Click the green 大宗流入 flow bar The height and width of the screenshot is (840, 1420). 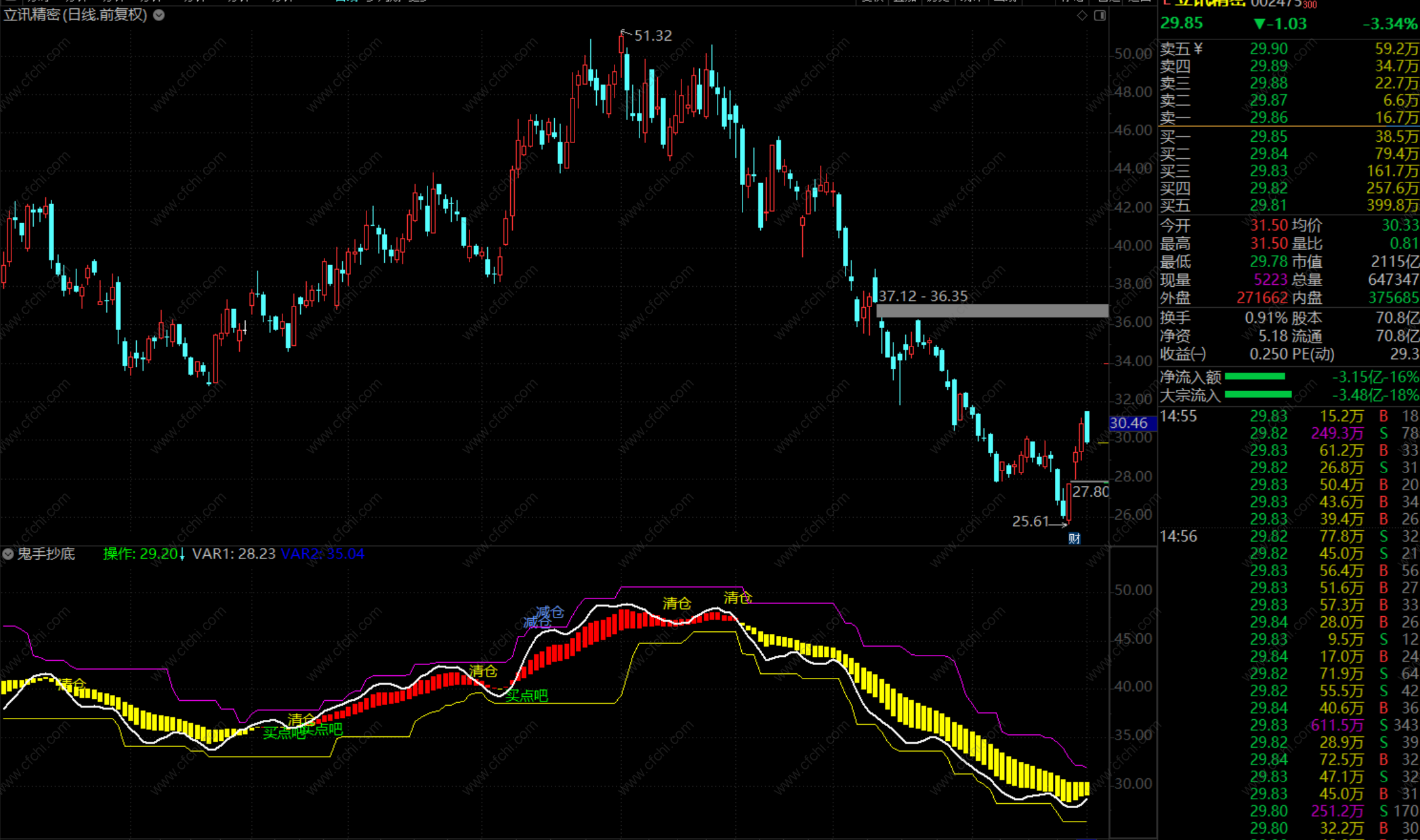(1257, 394)
